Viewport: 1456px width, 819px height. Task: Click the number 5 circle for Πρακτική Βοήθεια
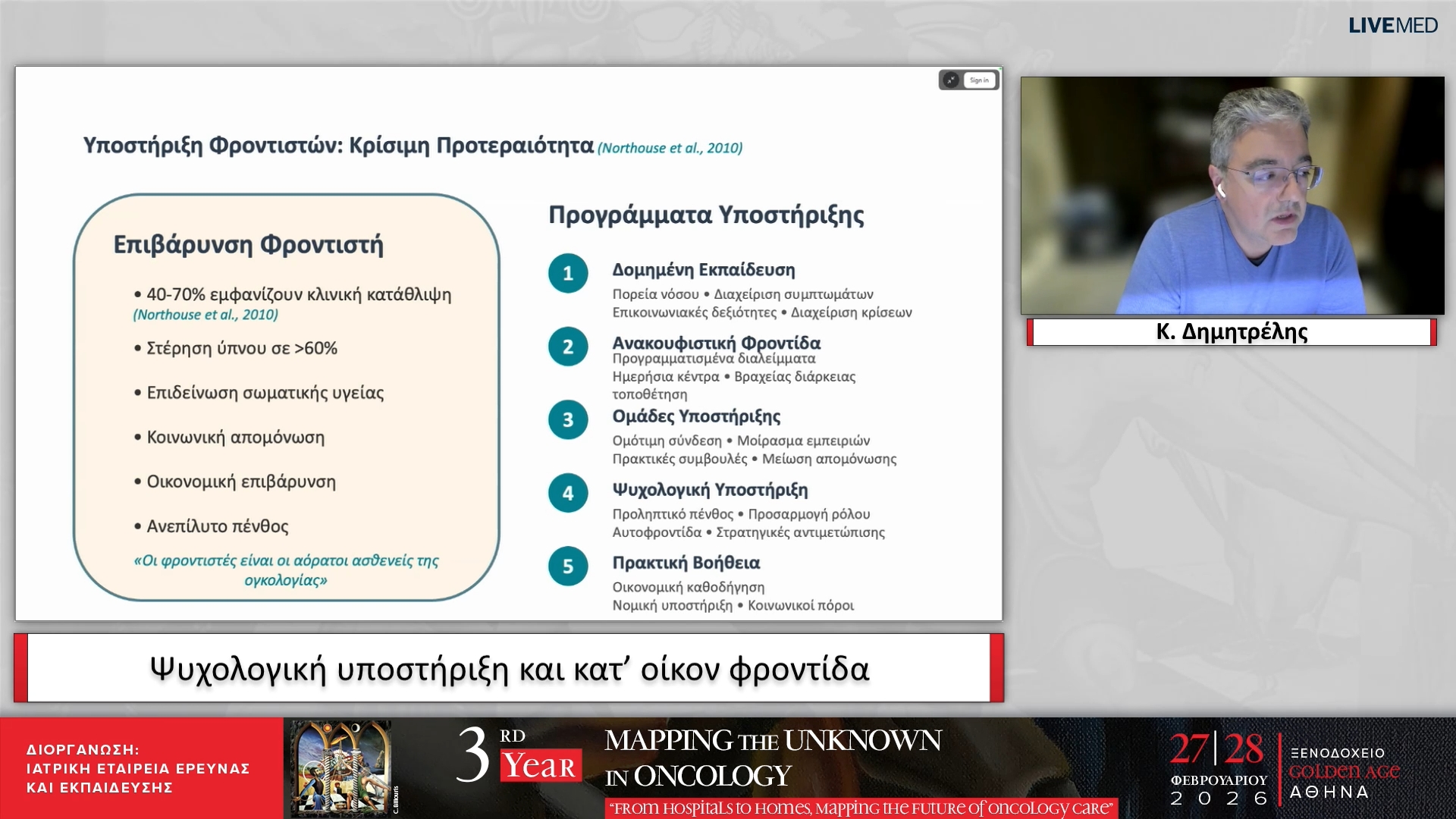coord(568,566)
